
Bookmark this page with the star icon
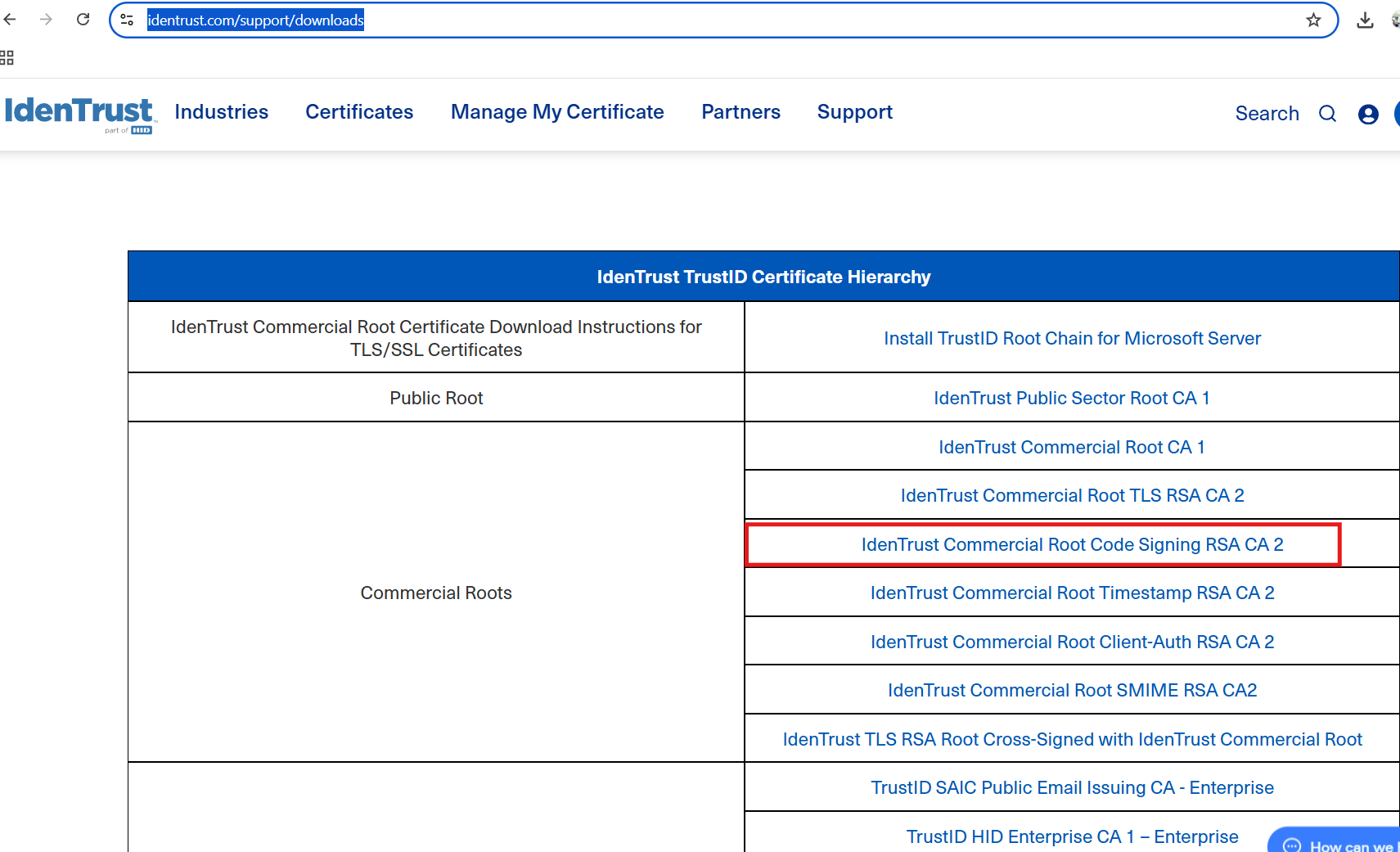pos(1313,20)
